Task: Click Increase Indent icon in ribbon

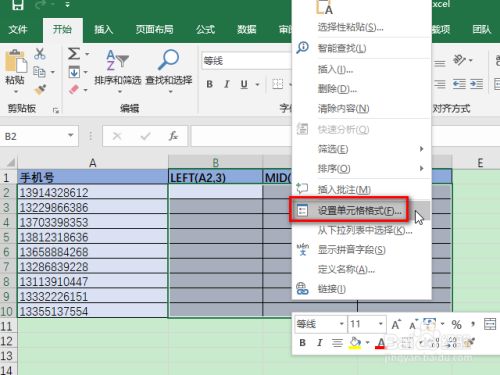Action: click(476, 84)
